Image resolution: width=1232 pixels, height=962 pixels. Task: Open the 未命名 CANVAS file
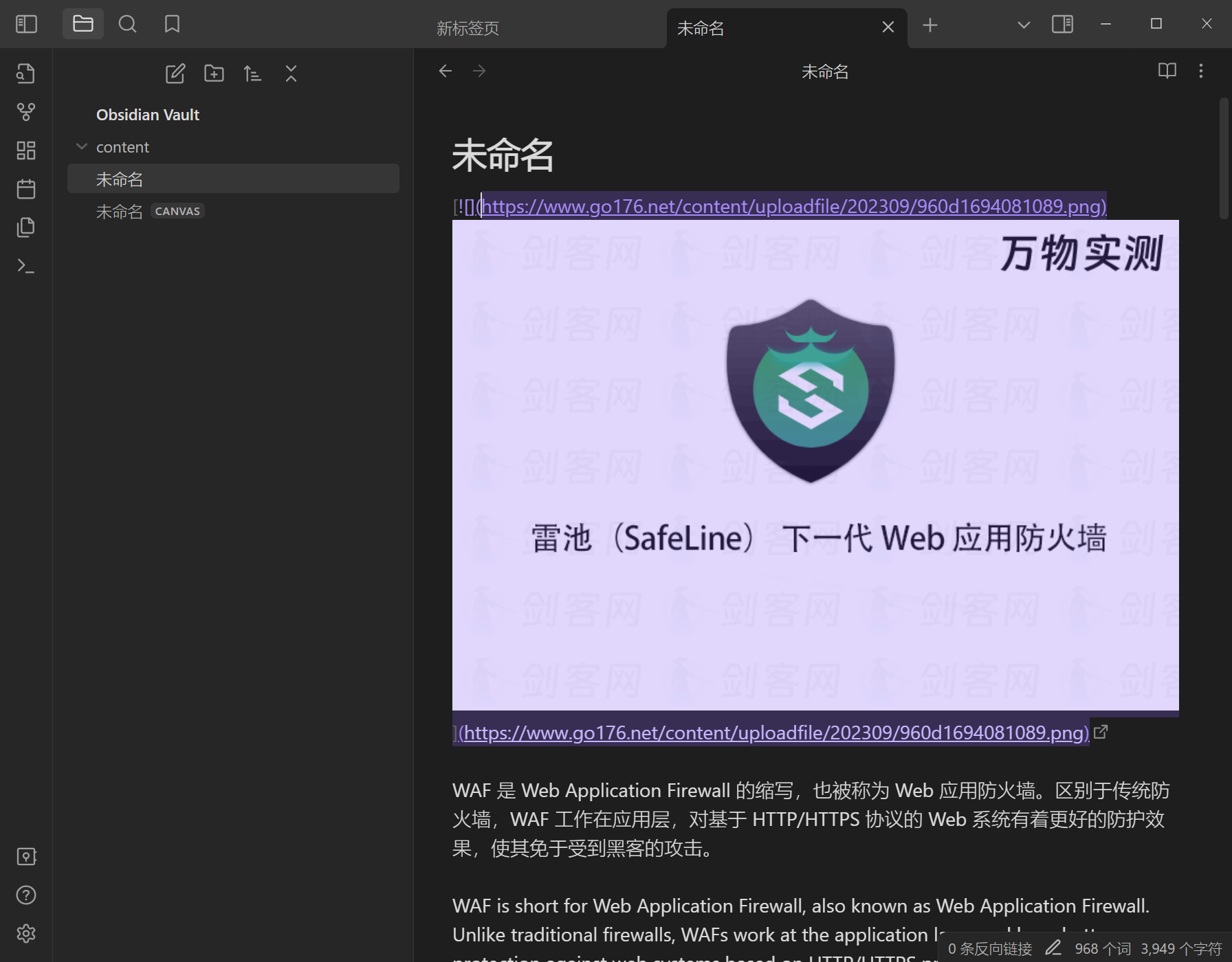[233, 211]
